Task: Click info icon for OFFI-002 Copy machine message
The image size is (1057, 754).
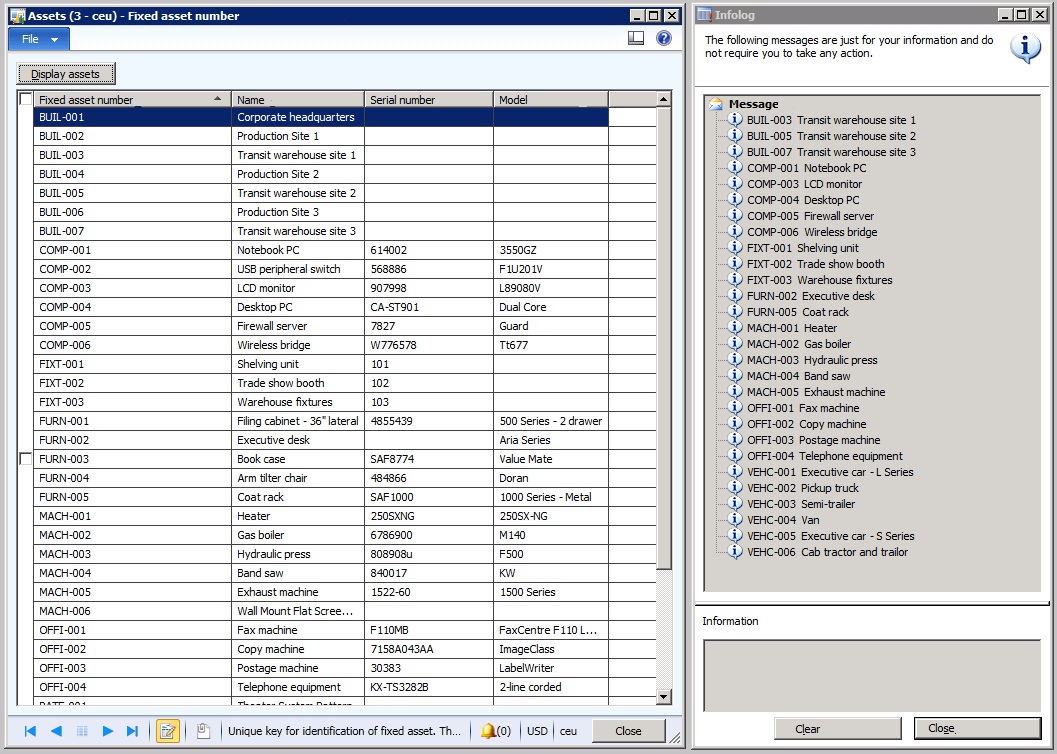Action: point(735,424)
